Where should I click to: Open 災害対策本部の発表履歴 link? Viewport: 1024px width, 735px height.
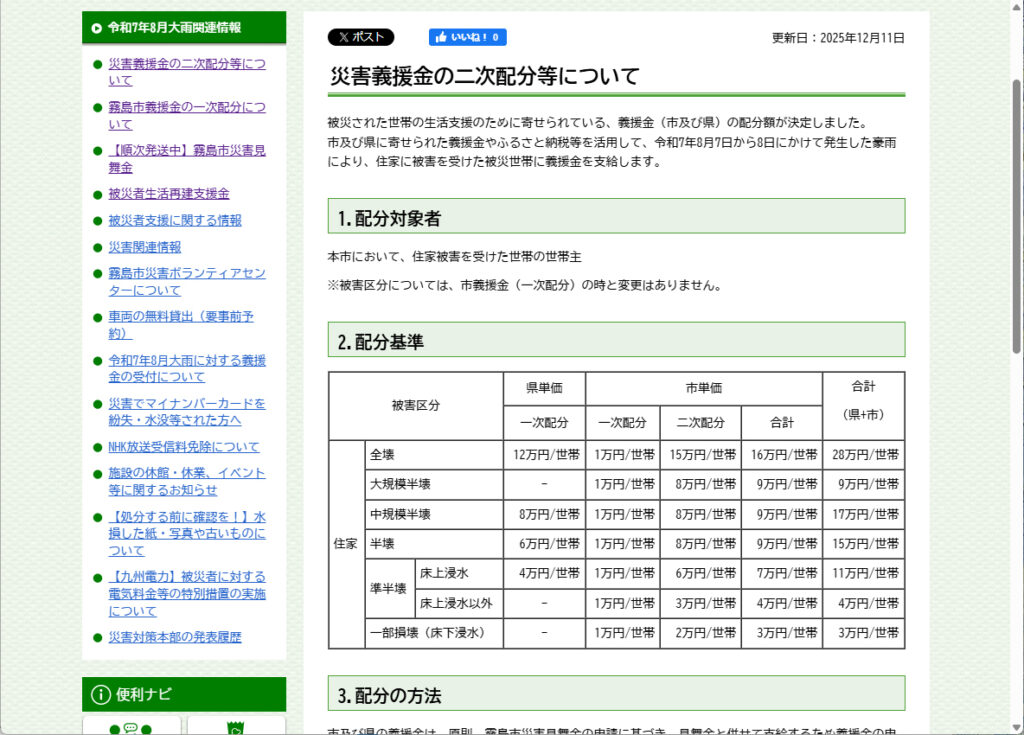coord(174,637)
